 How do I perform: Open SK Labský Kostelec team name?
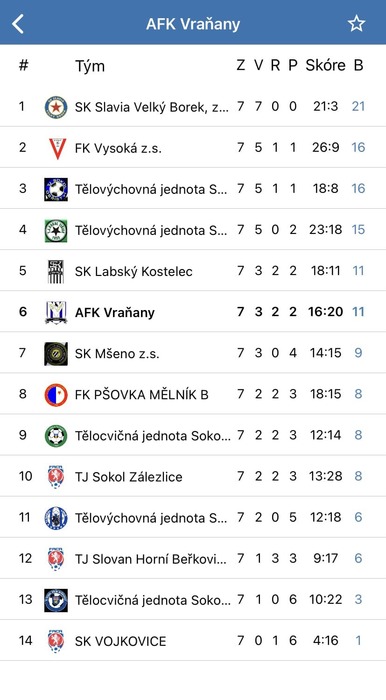[x=133, y=271]
